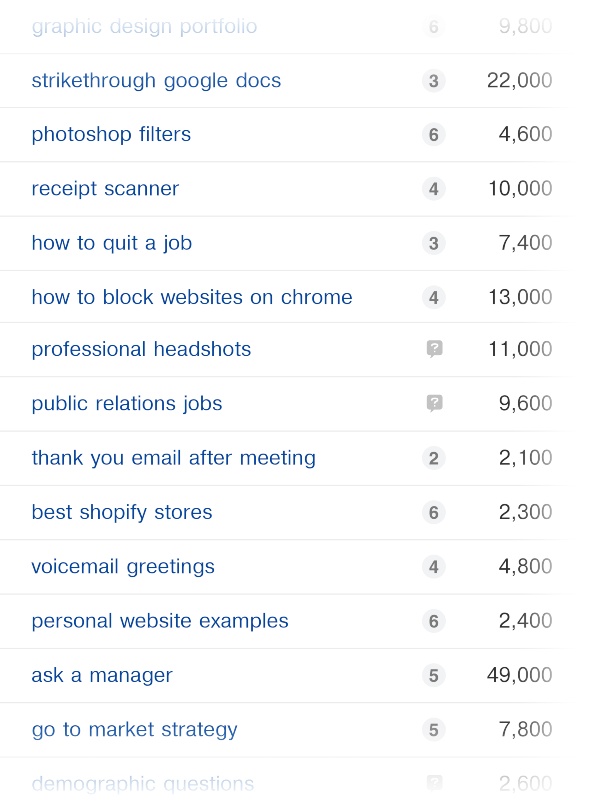Select the personal website examples keyword
600x808 pixels.
(160, 621)
